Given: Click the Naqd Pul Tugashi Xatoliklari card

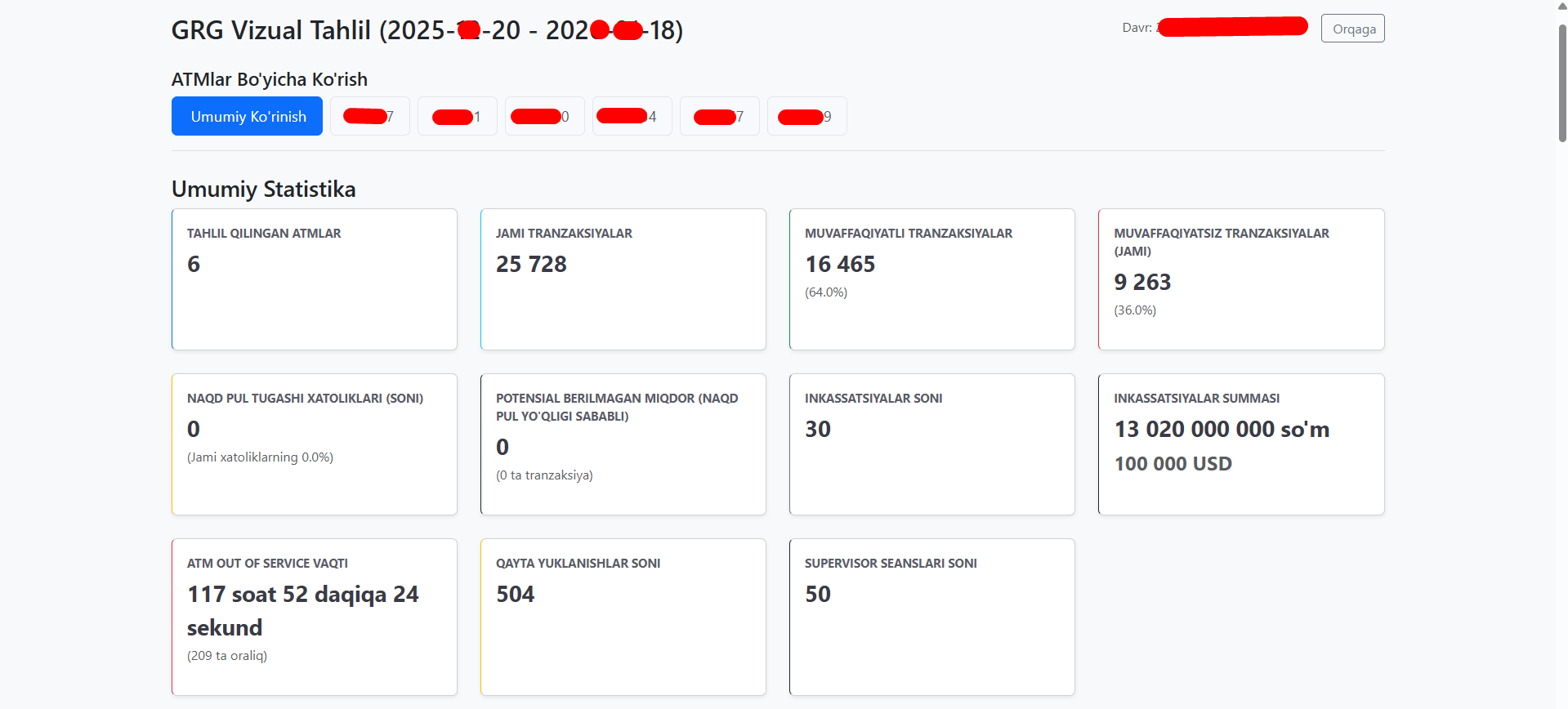Looking at the screenshot, I should [x=314, y=444].
